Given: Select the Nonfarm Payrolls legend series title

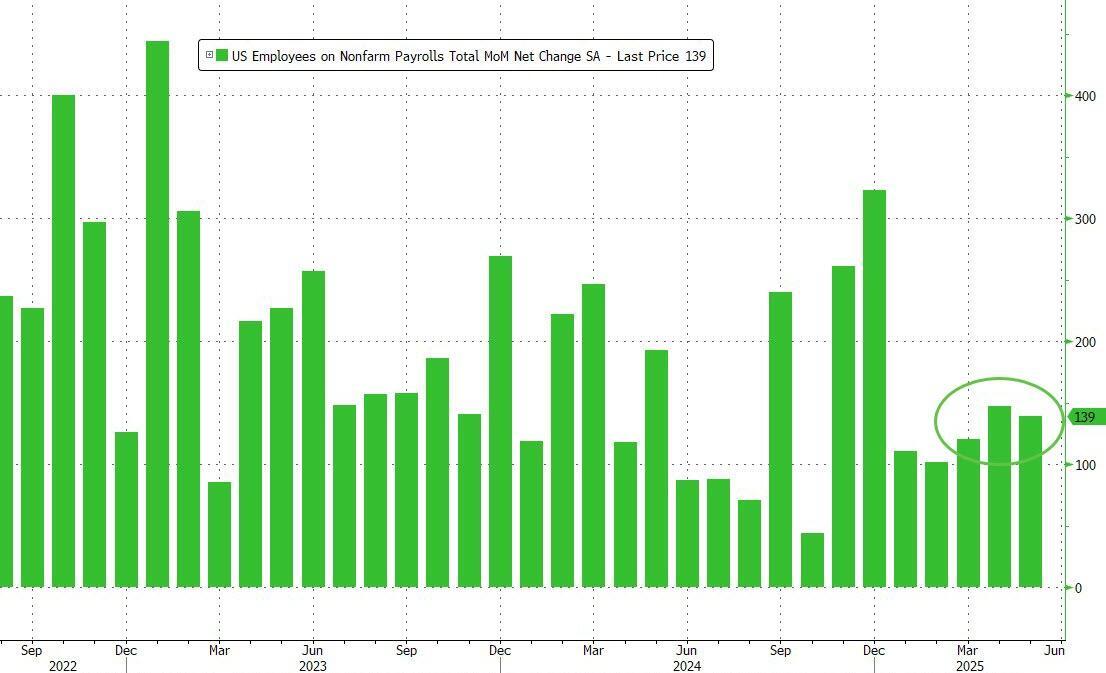Looking at the screenshot, I should tap(468, 56).
